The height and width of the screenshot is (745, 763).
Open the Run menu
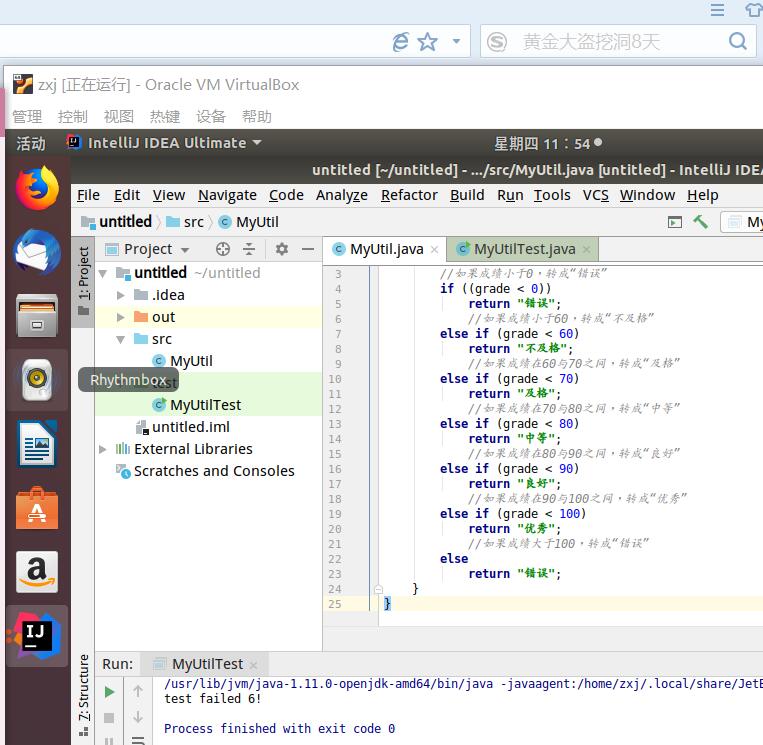[510, 195]
